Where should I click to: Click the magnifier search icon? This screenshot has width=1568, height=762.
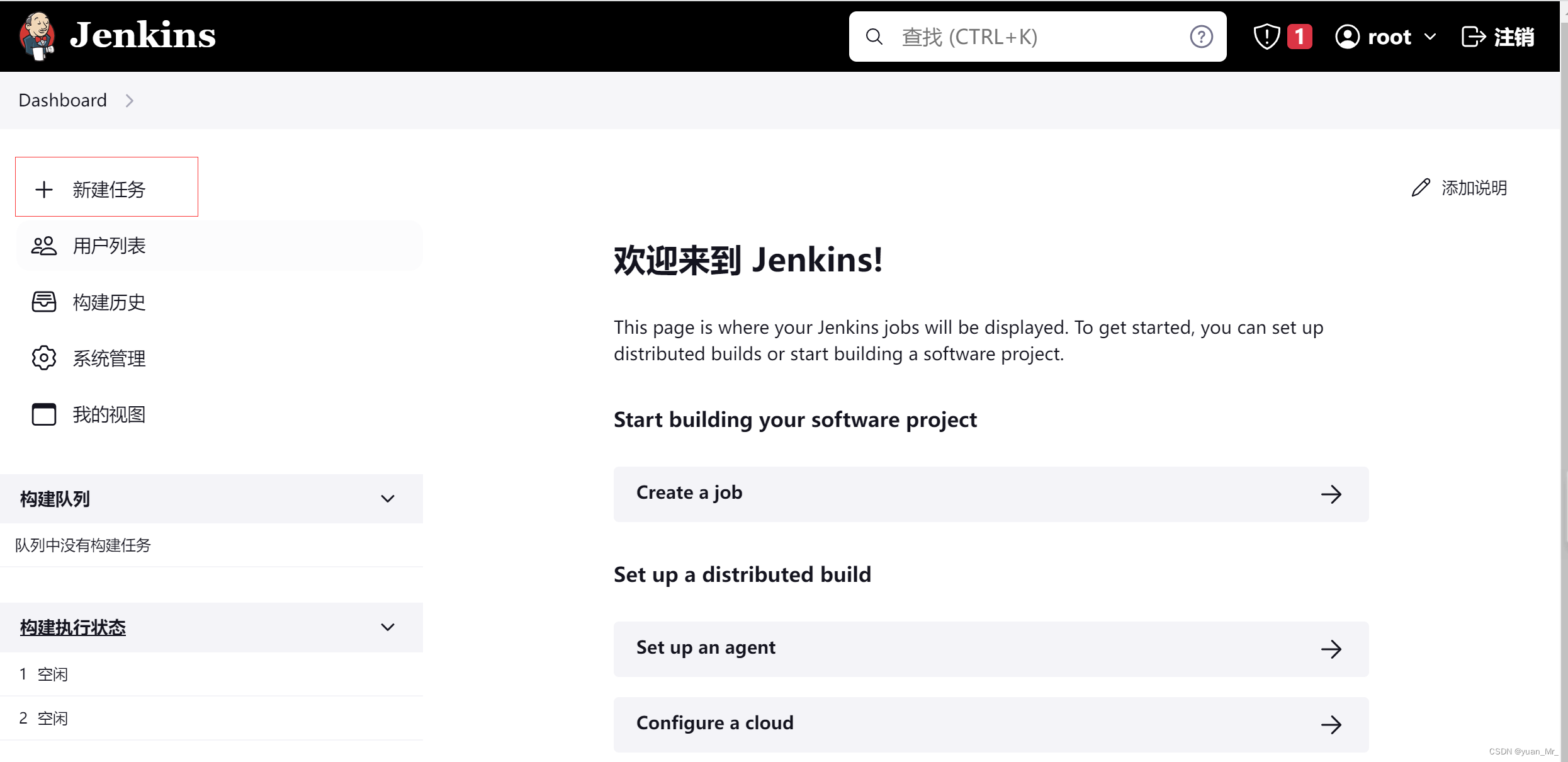pyautogui.click(x=874, y=37)
